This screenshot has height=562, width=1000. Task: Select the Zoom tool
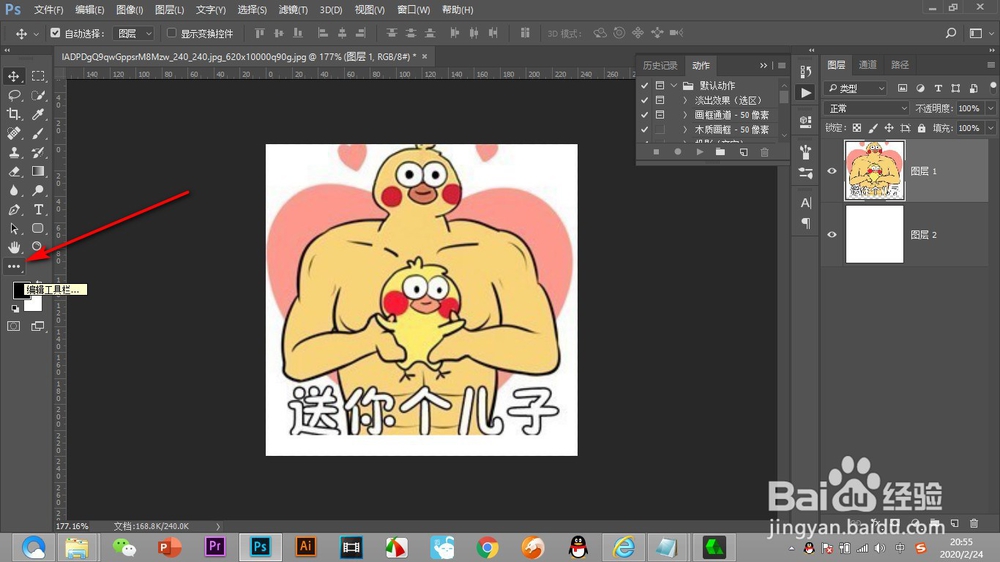pos(38,247)
